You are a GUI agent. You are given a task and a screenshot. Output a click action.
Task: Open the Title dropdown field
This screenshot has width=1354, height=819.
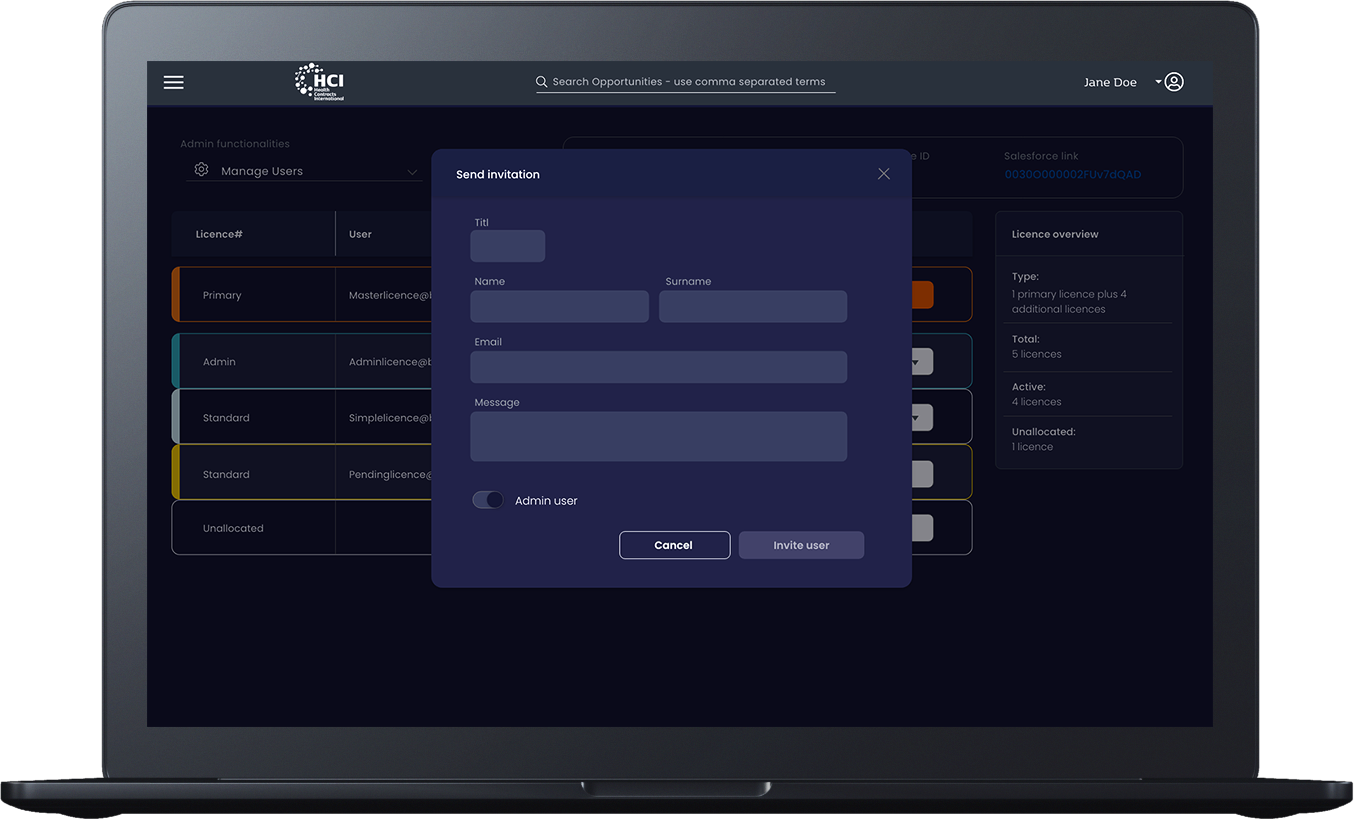coord(507,246)
